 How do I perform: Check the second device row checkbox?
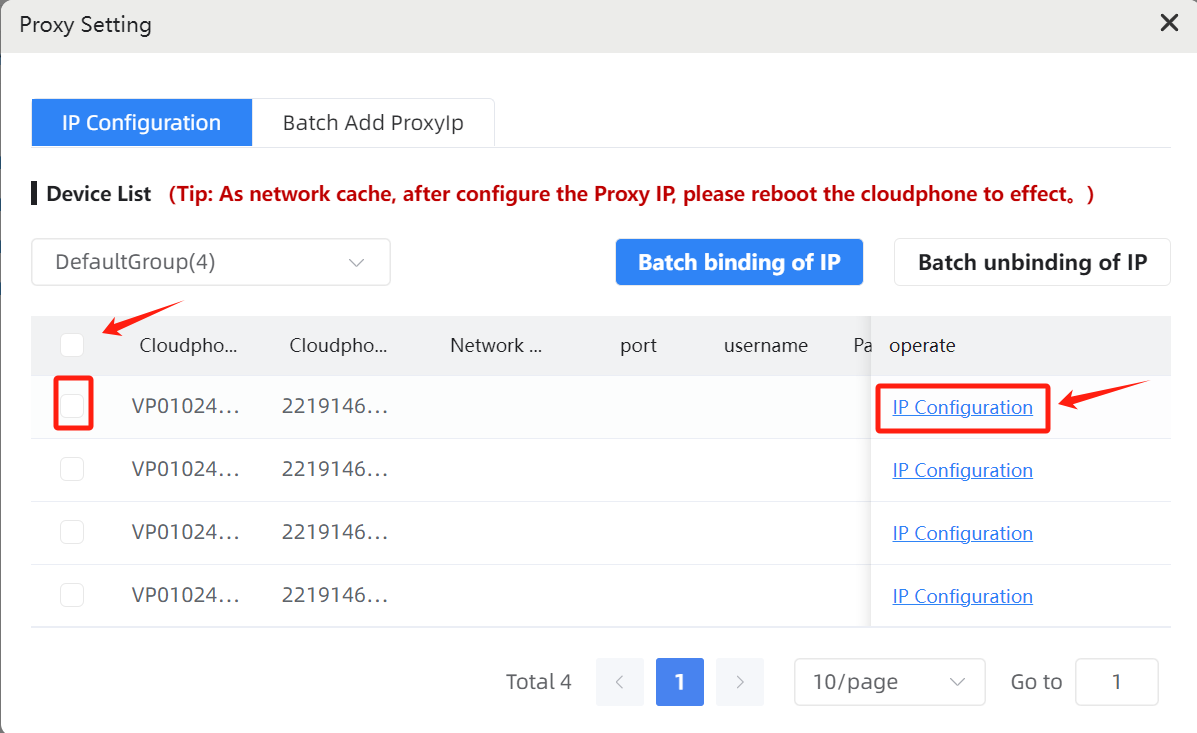72,469
